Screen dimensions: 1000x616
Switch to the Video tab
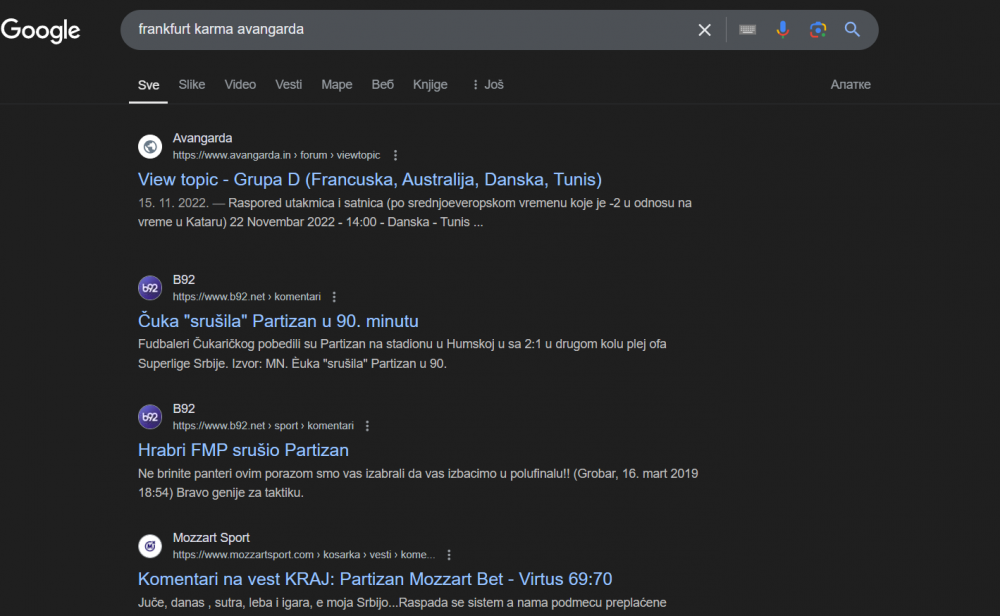[240, 85]
